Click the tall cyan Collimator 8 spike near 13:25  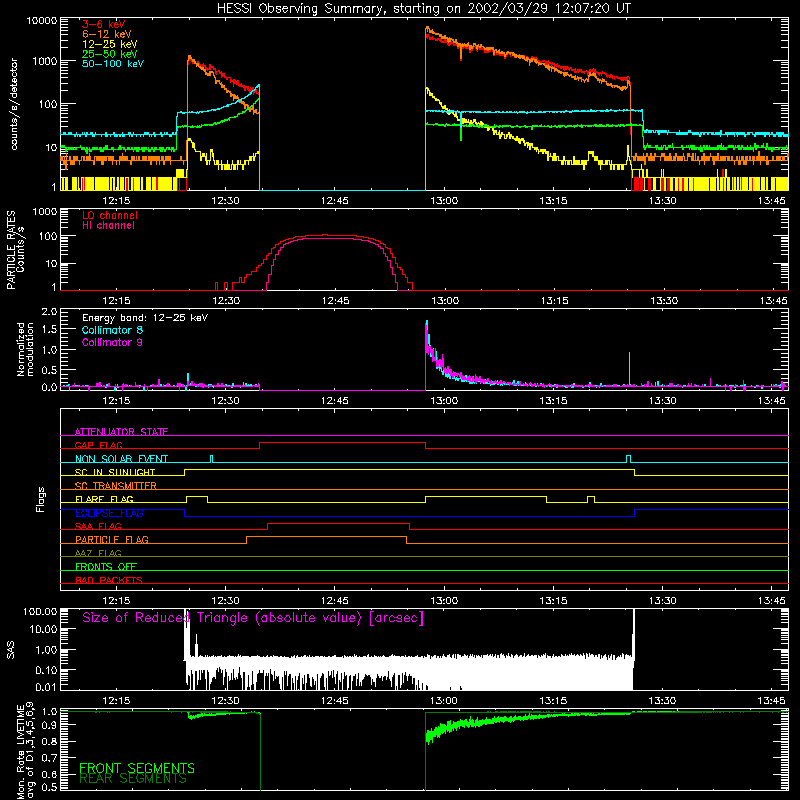(x=629, y=367)
